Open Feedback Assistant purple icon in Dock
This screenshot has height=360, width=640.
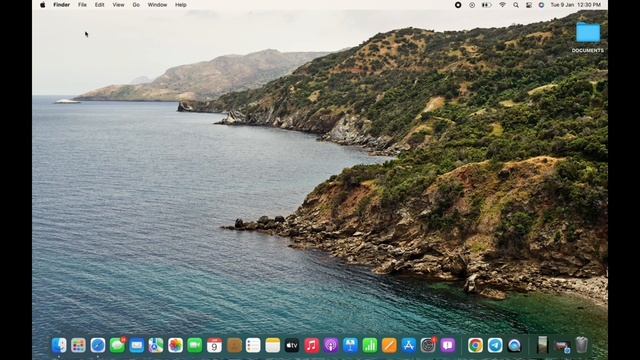pos(448,345)
